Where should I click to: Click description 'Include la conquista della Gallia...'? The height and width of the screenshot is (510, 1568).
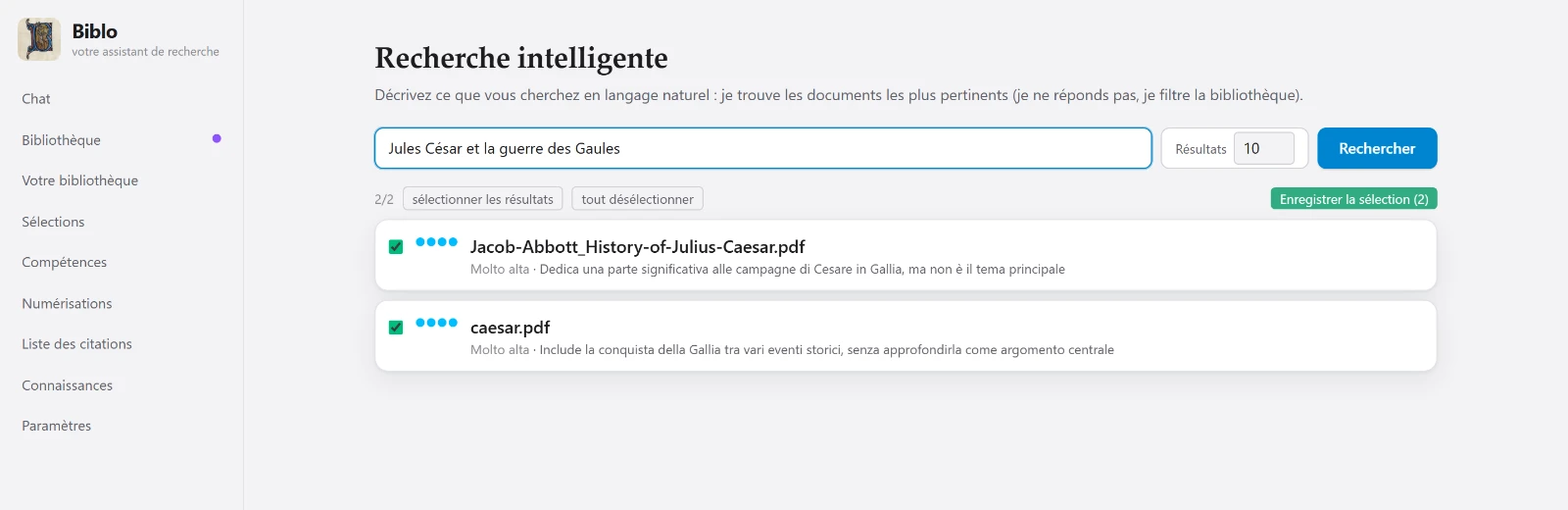click(826, 349)
